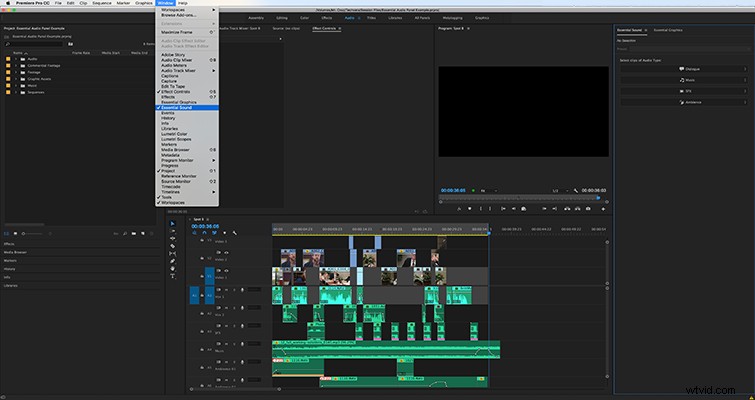
Task: Select the Razor tool in toolbar
Action: 173,246
